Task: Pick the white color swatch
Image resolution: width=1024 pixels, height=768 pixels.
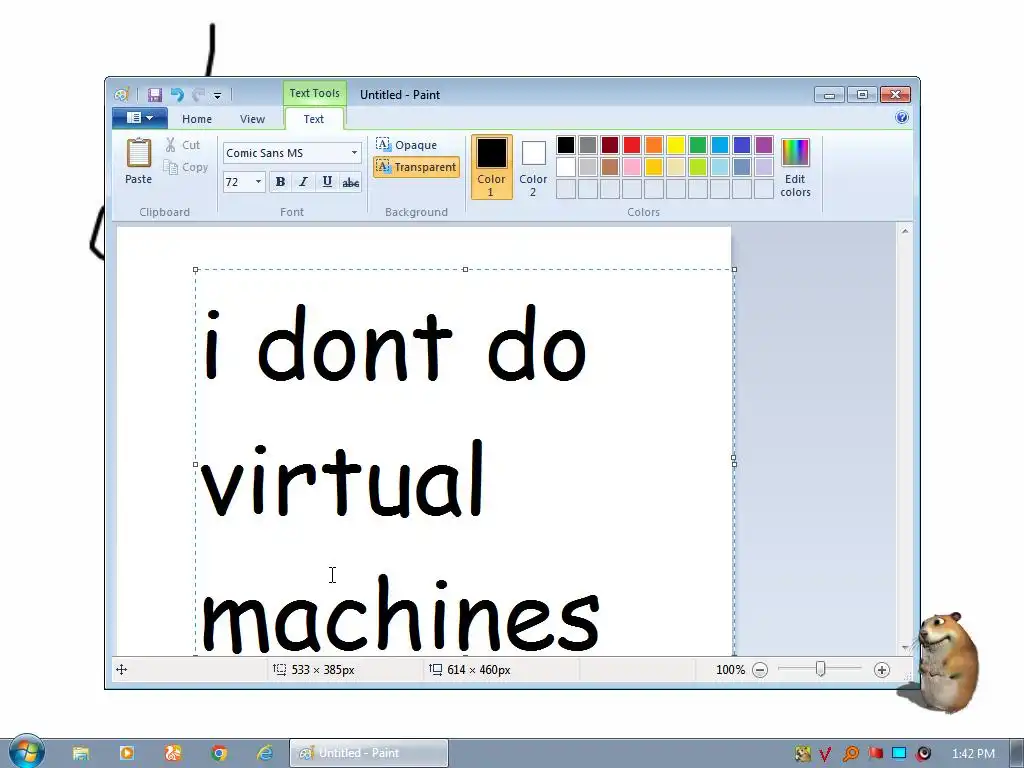Action: [x=566, y=167]
